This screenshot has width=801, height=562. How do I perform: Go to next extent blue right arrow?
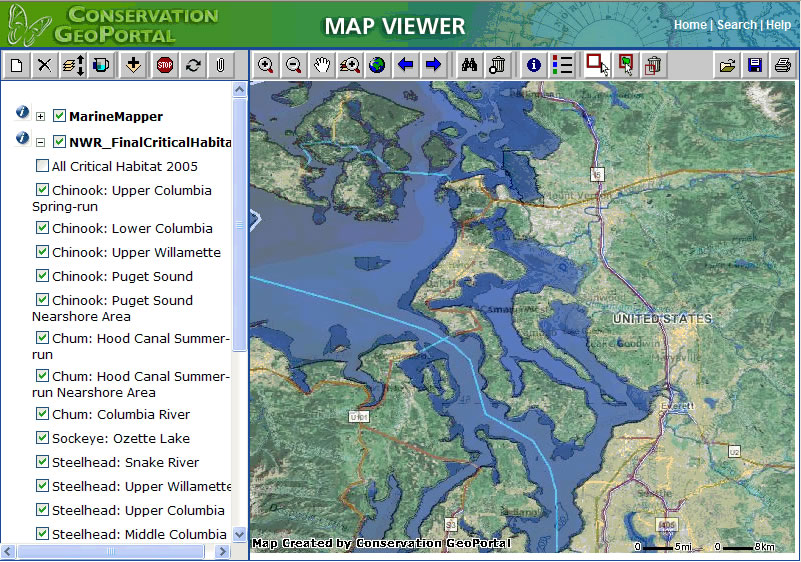433,65
